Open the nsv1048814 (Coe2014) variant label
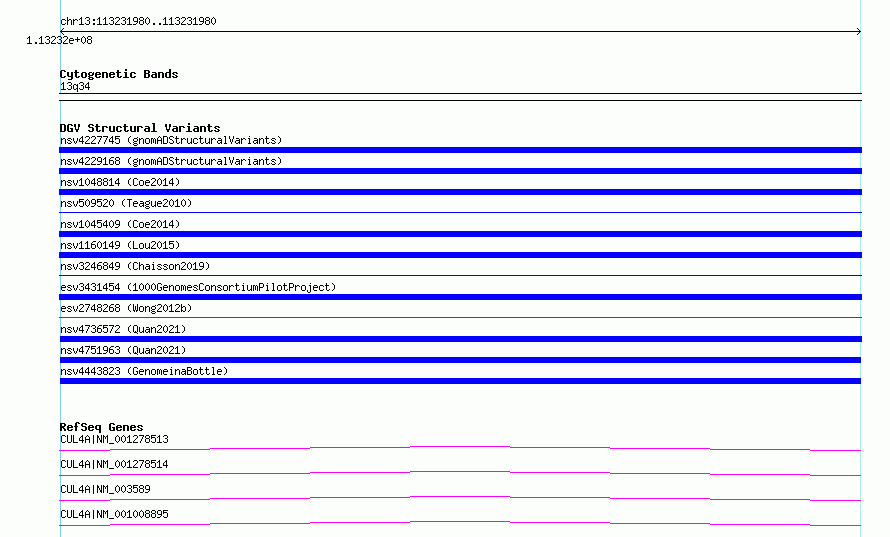 pos(120,182)
